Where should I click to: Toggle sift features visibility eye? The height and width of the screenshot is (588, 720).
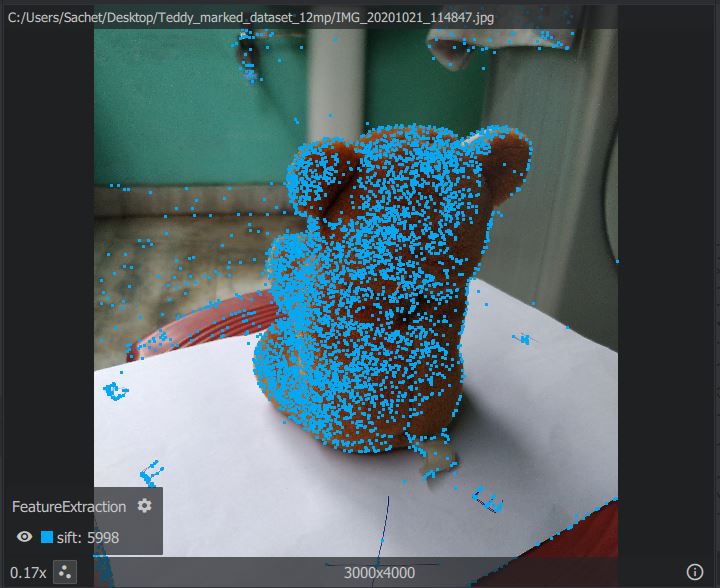pyautogui.click(x=24, y=537)
